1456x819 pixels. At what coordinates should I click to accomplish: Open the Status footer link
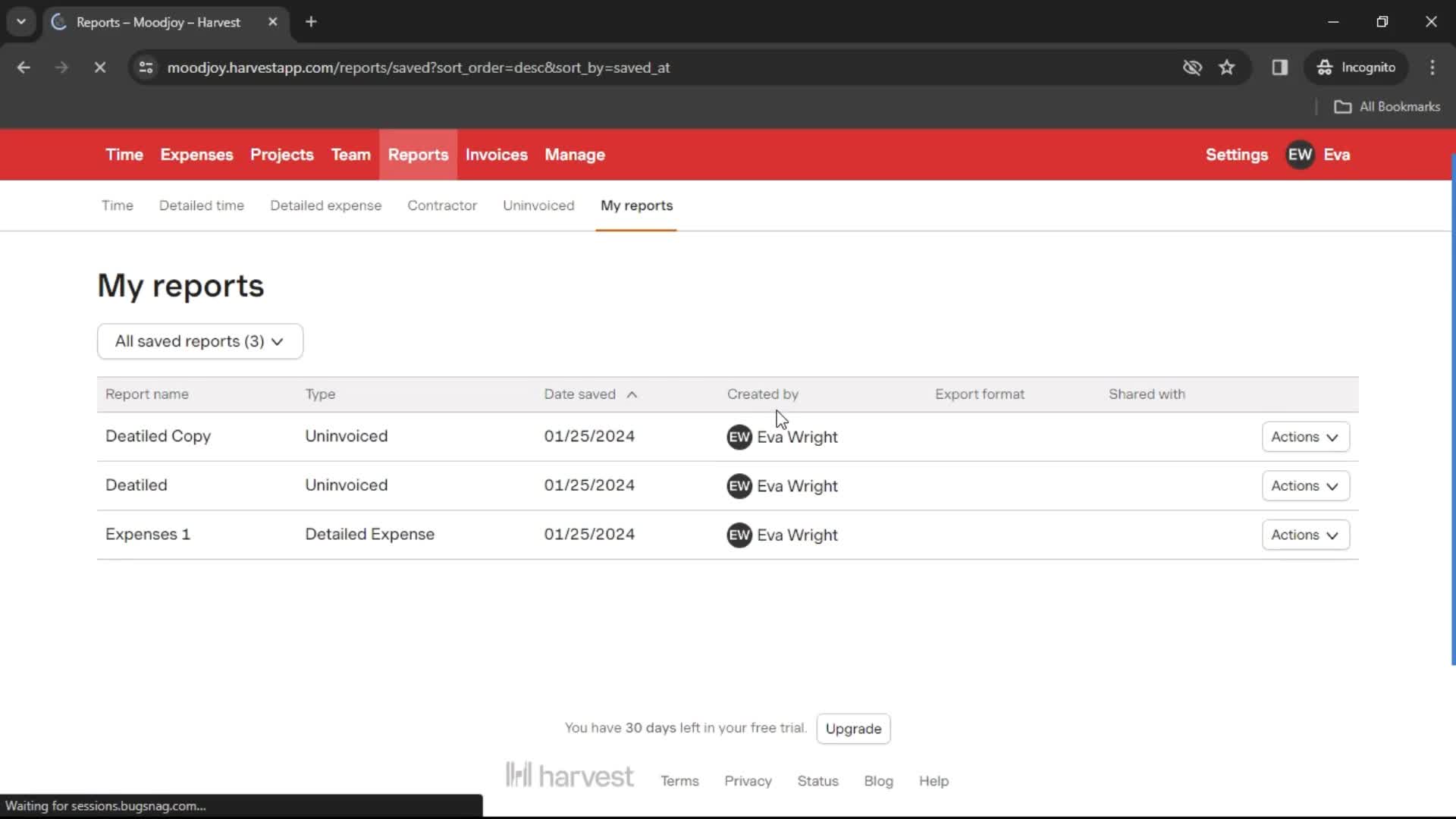click(817, 781)
